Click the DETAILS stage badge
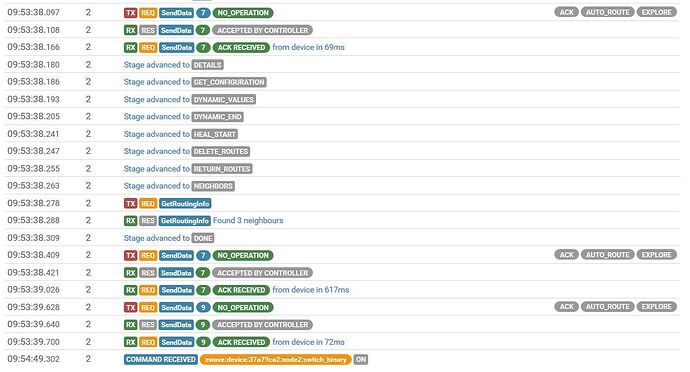 click(207, 65)
